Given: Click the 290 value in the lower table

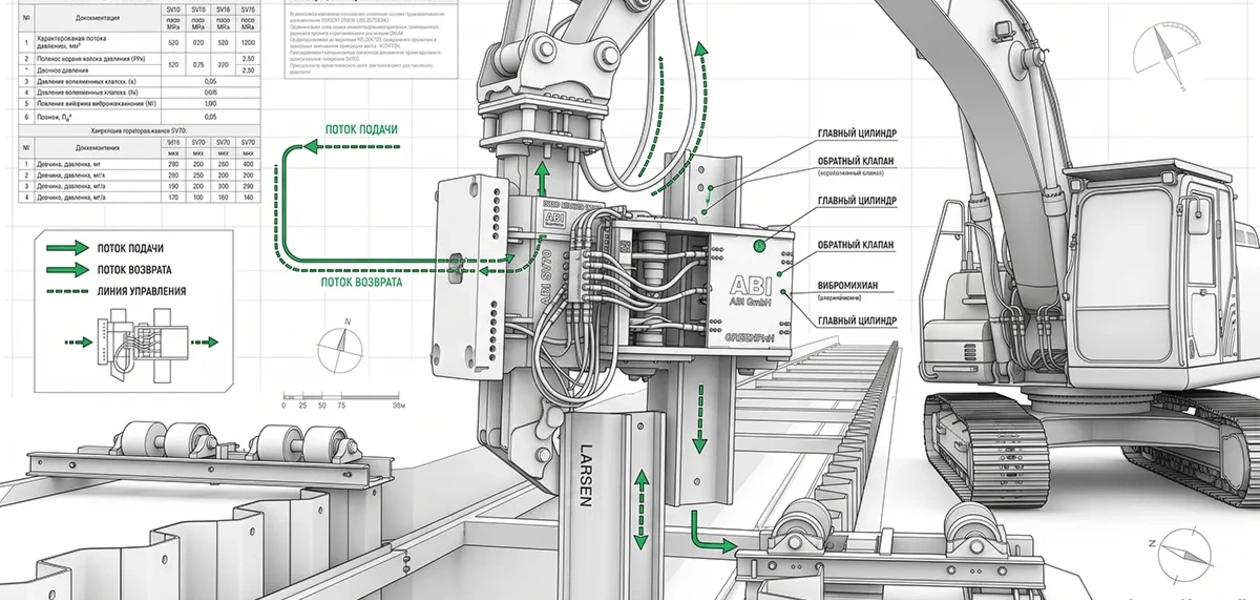Looking at the screenshot, I should (248, 186).
